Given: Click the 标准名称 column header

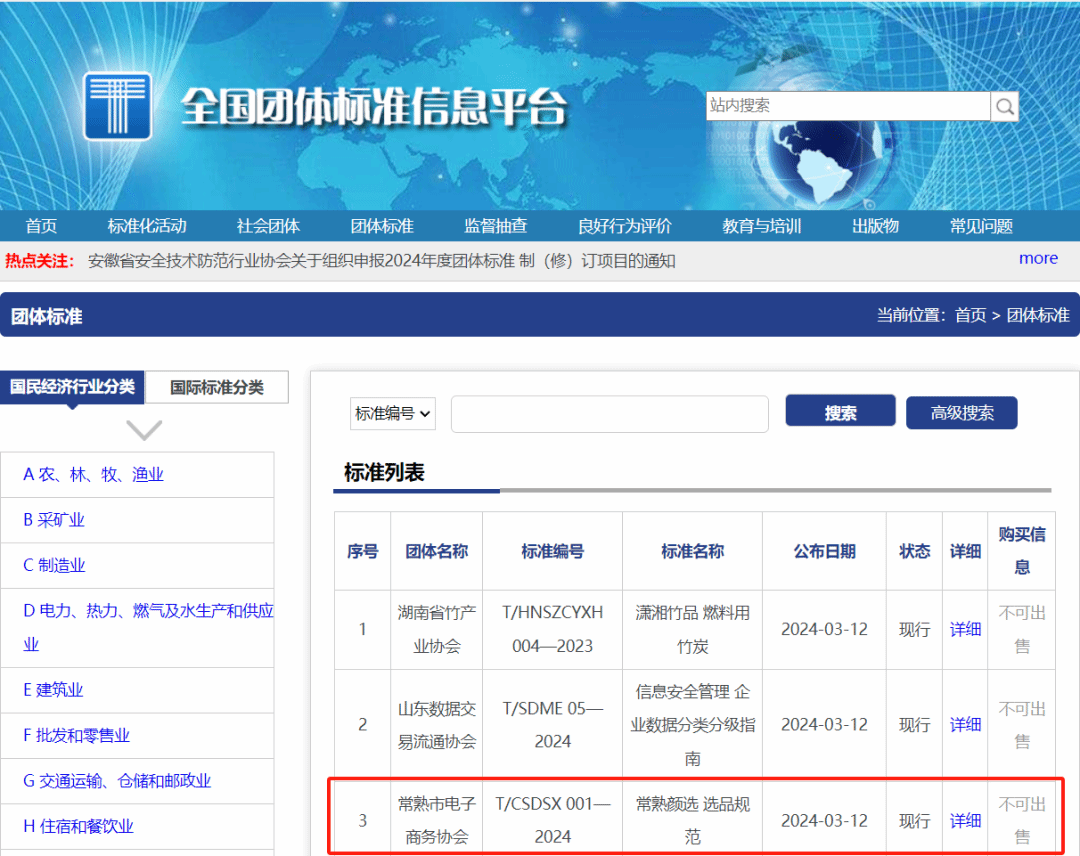Looking at the screenshot, I should [692, 551].
